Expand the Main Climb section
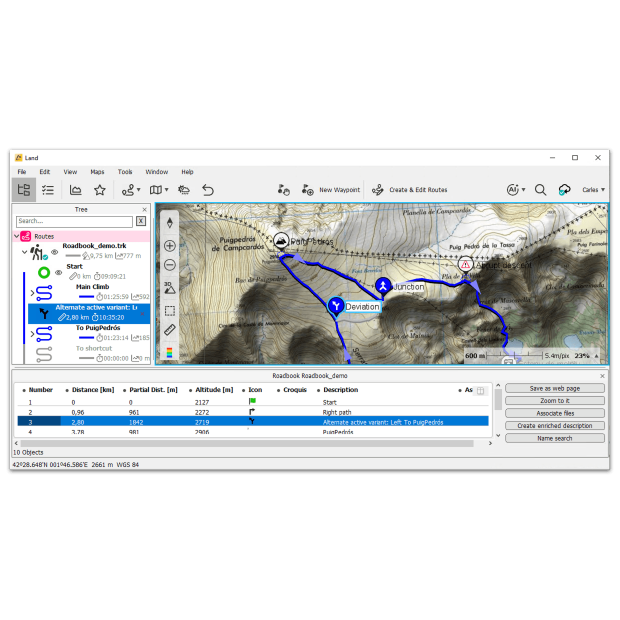620x620 pixels. pyautogui.click(x=32, y=293)
